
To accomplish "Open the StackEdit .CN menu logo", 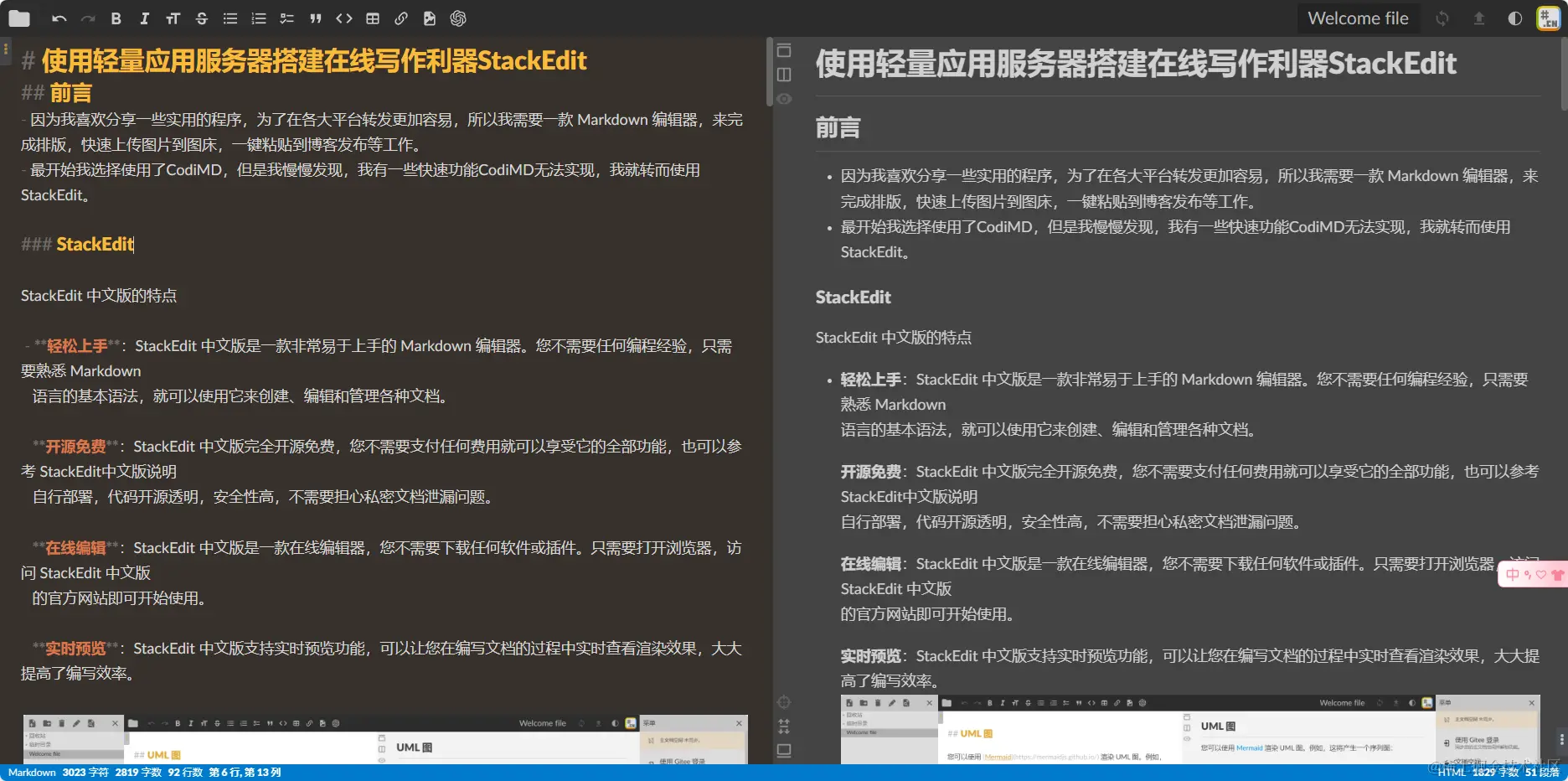I will tap(1548, 18).
